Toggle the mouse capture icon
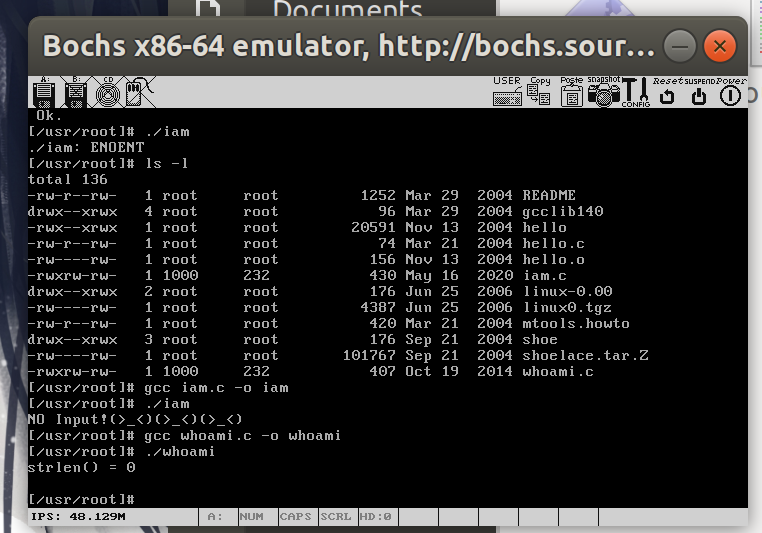The width and height of the screenshot is (762, 533). 139,92
